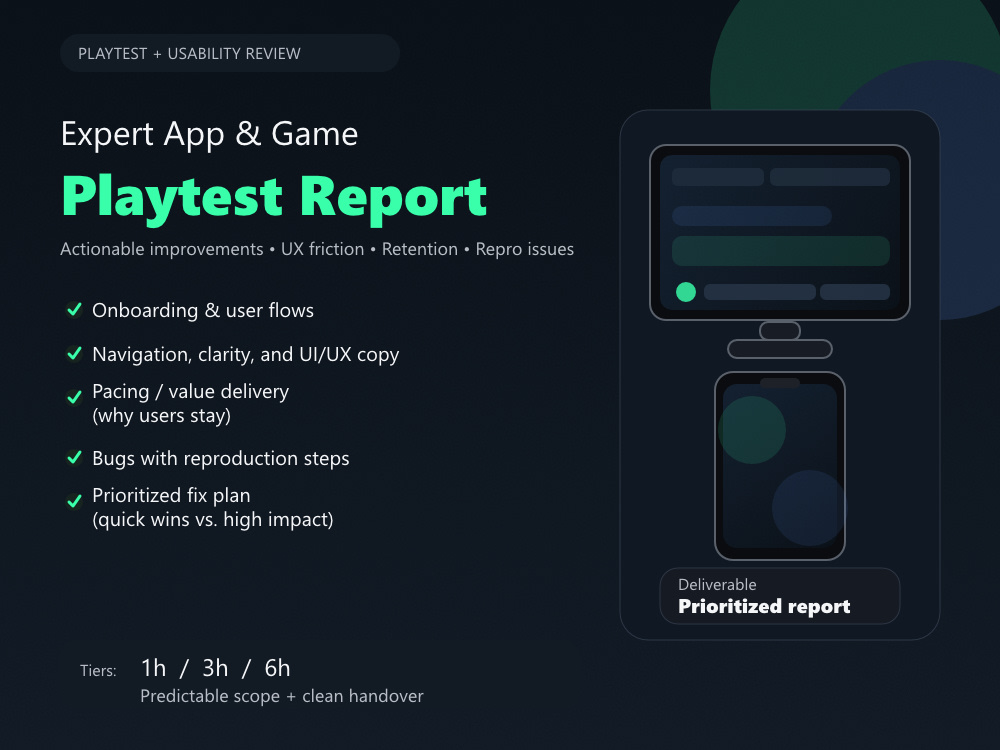
Task: Click the green bar in the monitor mockup
Action: (x=781, y=251)
